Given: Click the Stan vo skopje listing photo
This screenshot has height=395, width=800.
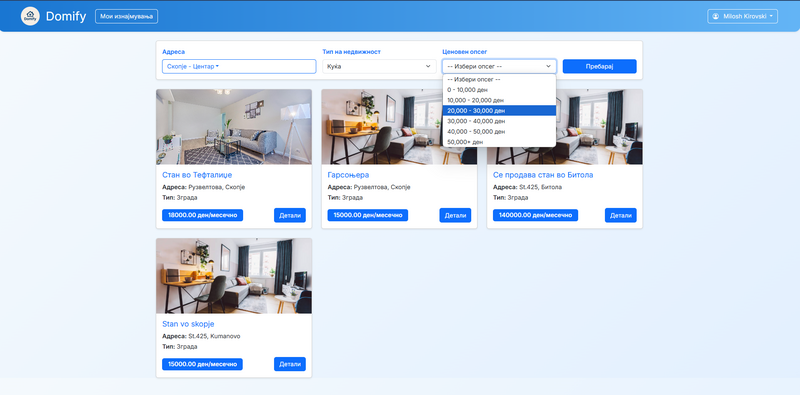Looking at the screenshot, I should 234,276.
